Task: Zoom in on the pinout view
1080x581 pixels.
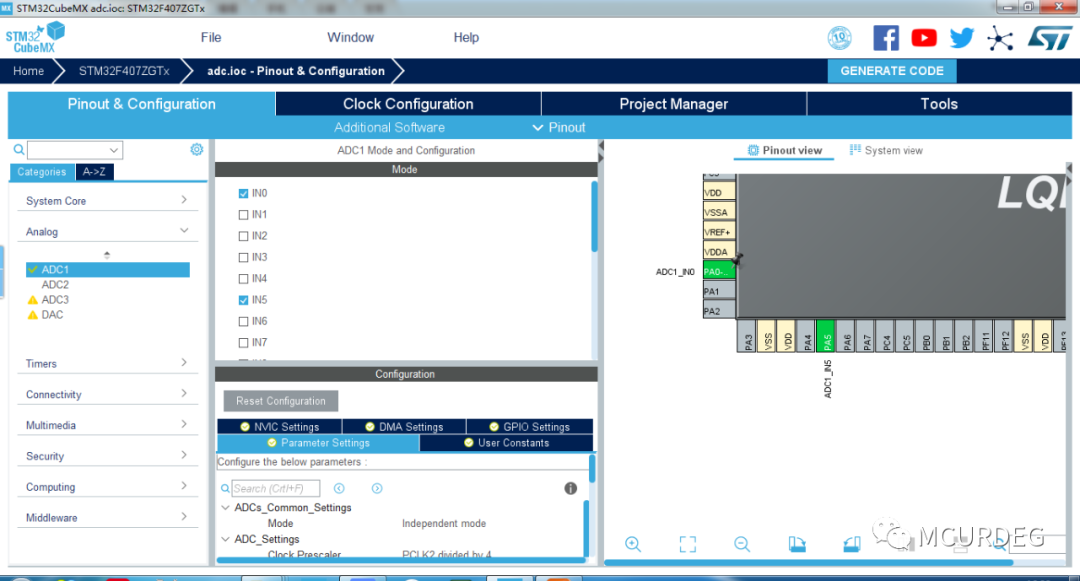Action: 633,544
